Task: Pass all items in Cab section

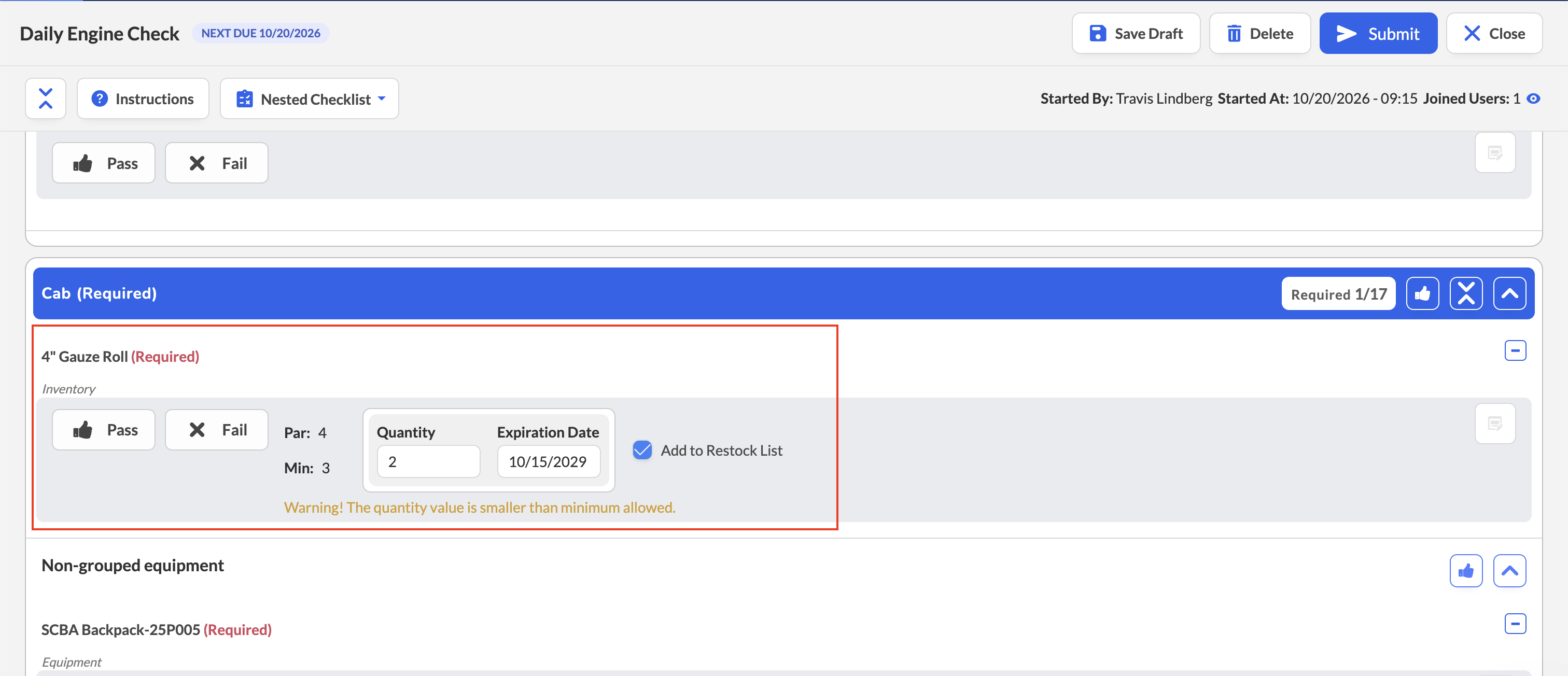Action: click(1422, 294)
